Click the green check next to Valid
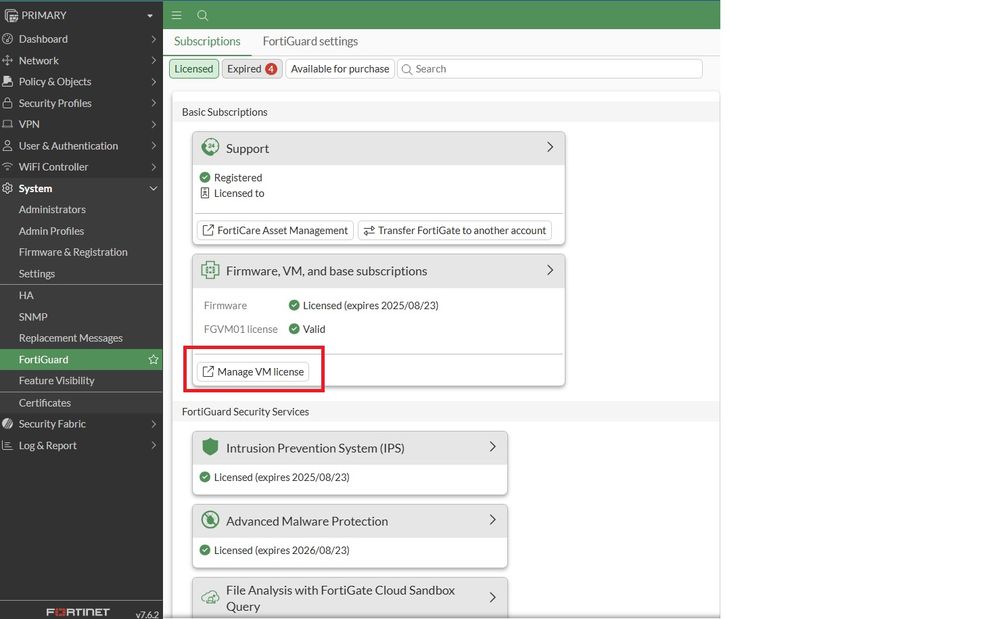The width and height of the screenshot is (999, 619). coord(294,329)
